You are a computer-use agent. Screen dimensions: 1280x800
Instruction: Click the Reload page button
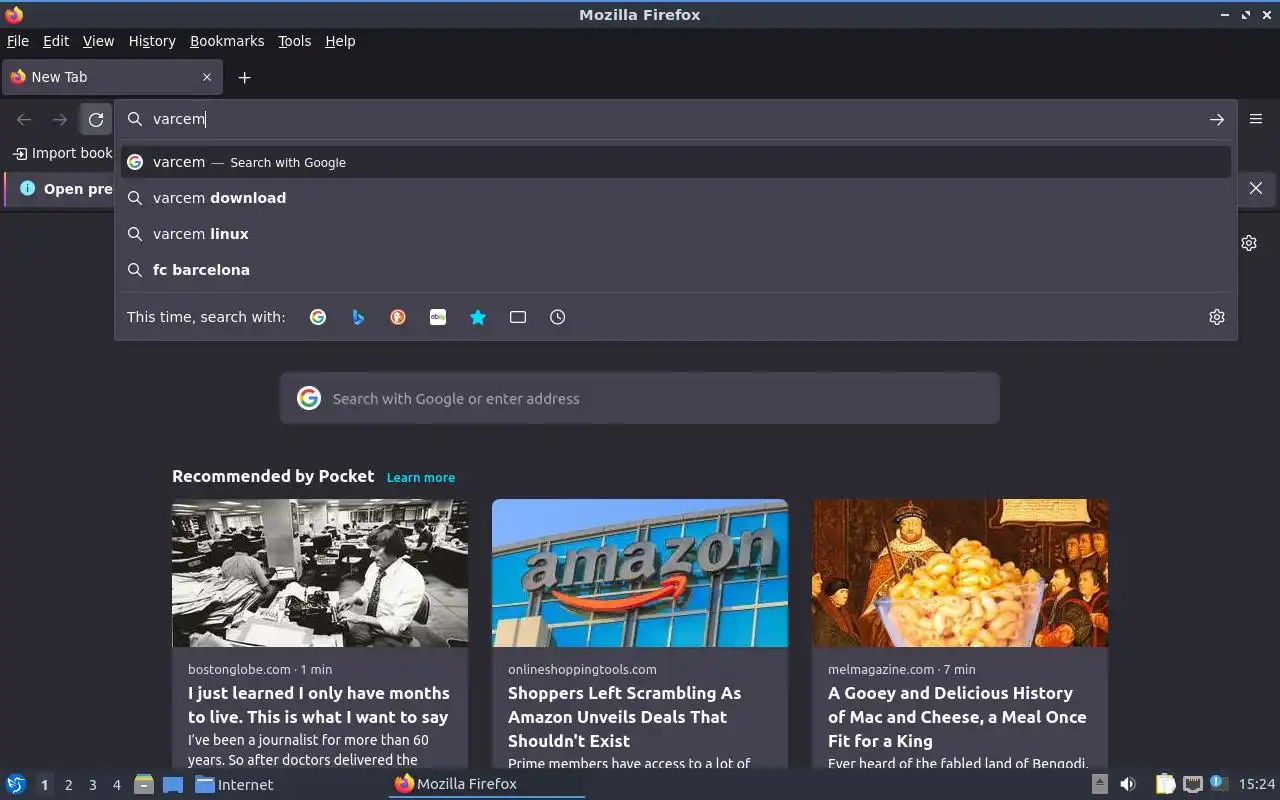(96, 120)
